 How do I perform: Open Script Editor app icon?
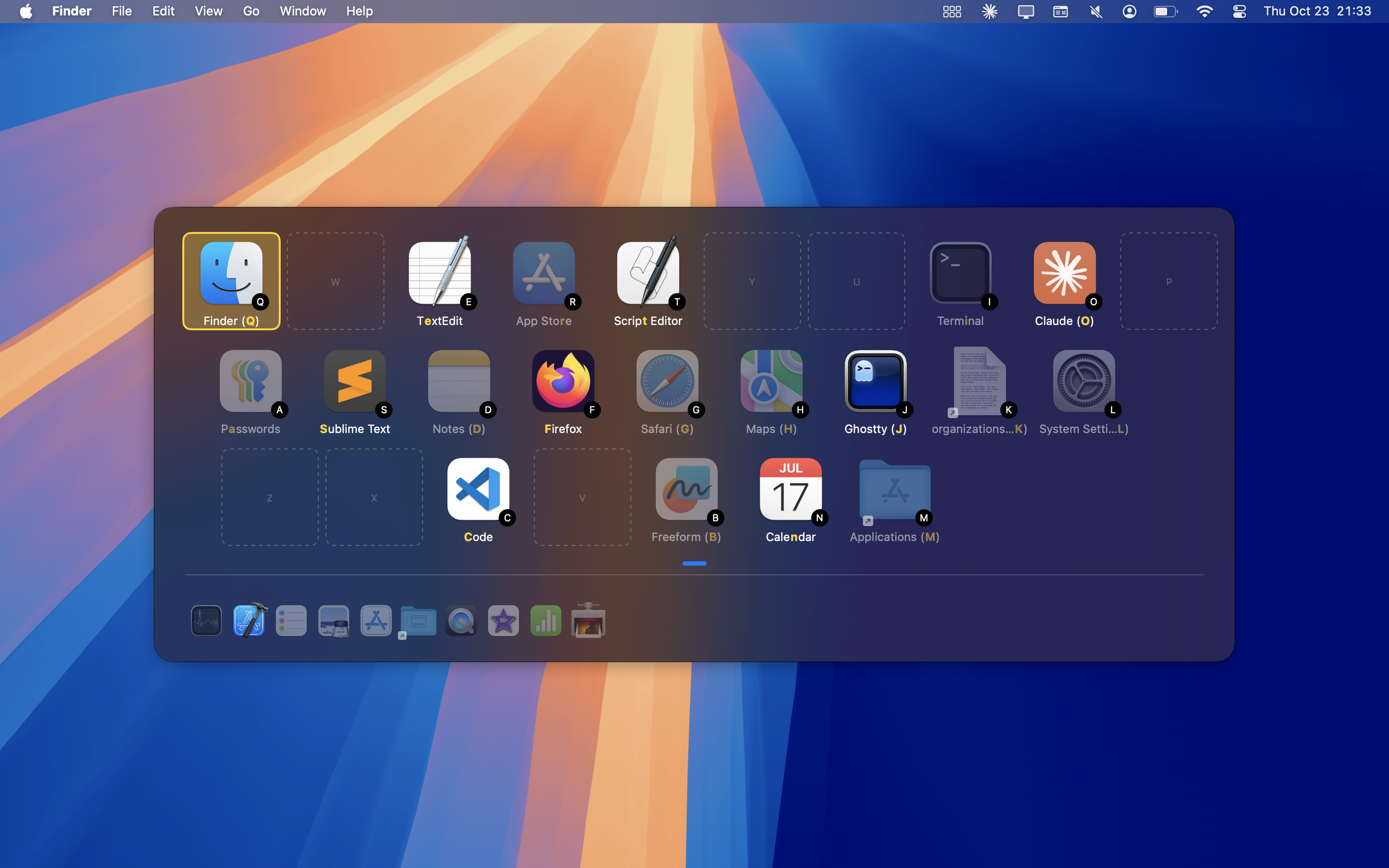point(647,274)
